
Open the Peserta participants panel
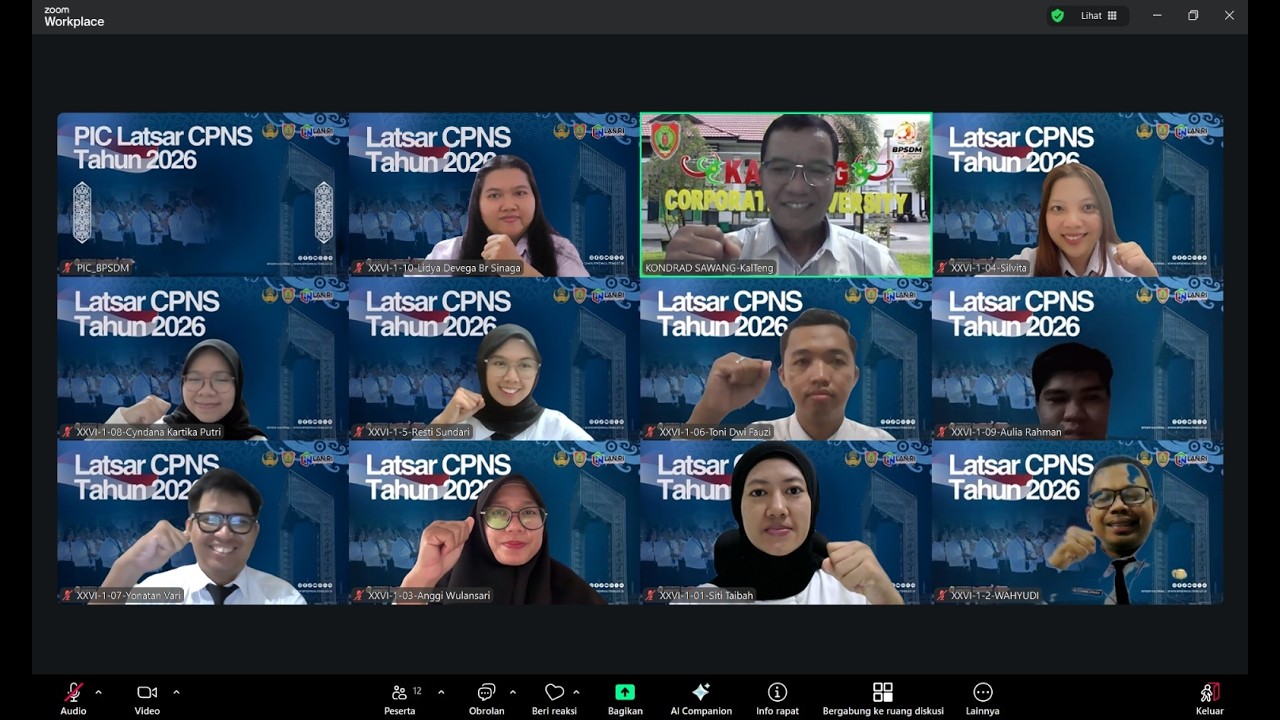click(x=400, y=698)
